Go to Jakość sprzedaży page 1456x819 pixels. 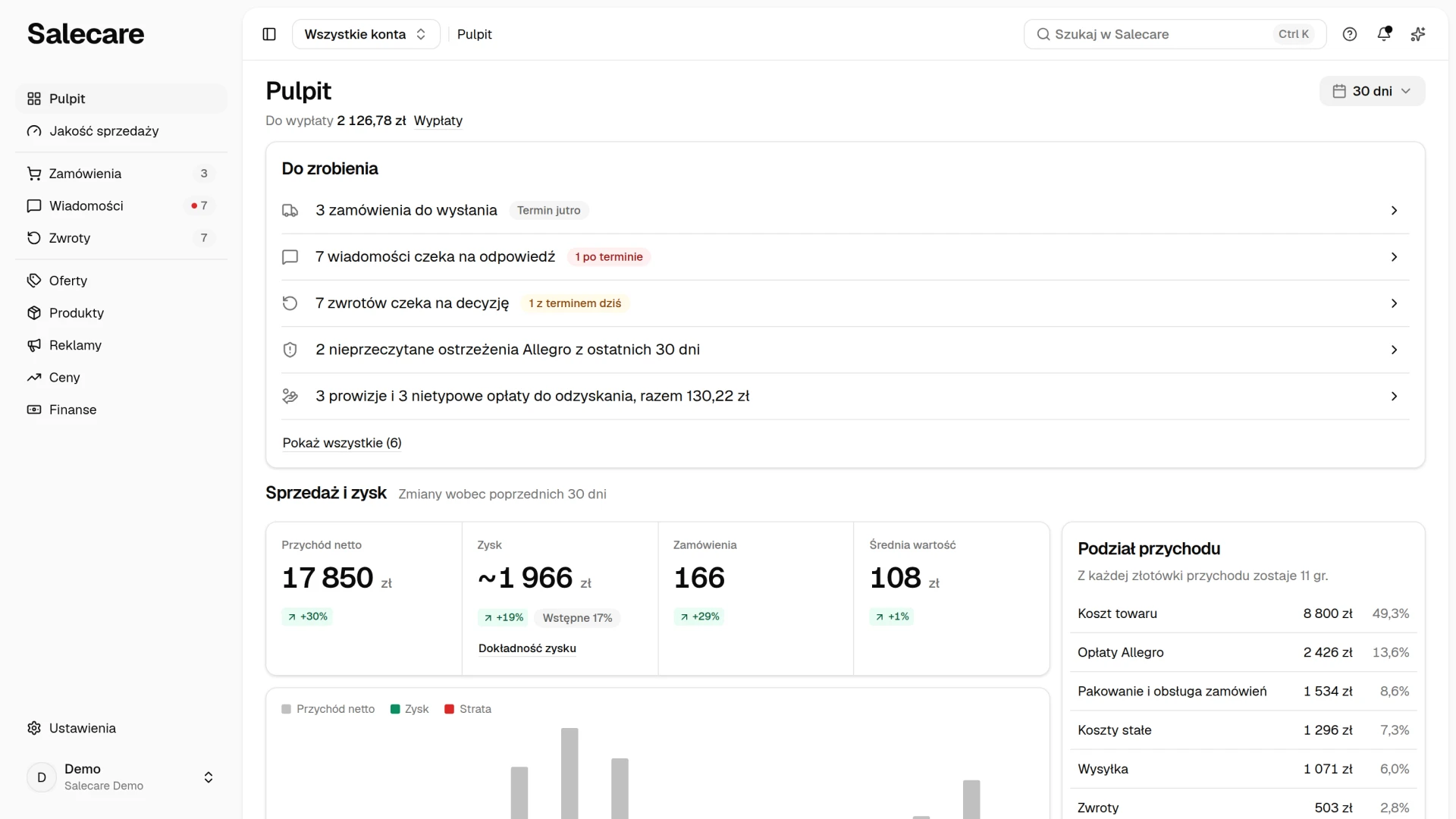pyautogui.click(x=121, y=131)
